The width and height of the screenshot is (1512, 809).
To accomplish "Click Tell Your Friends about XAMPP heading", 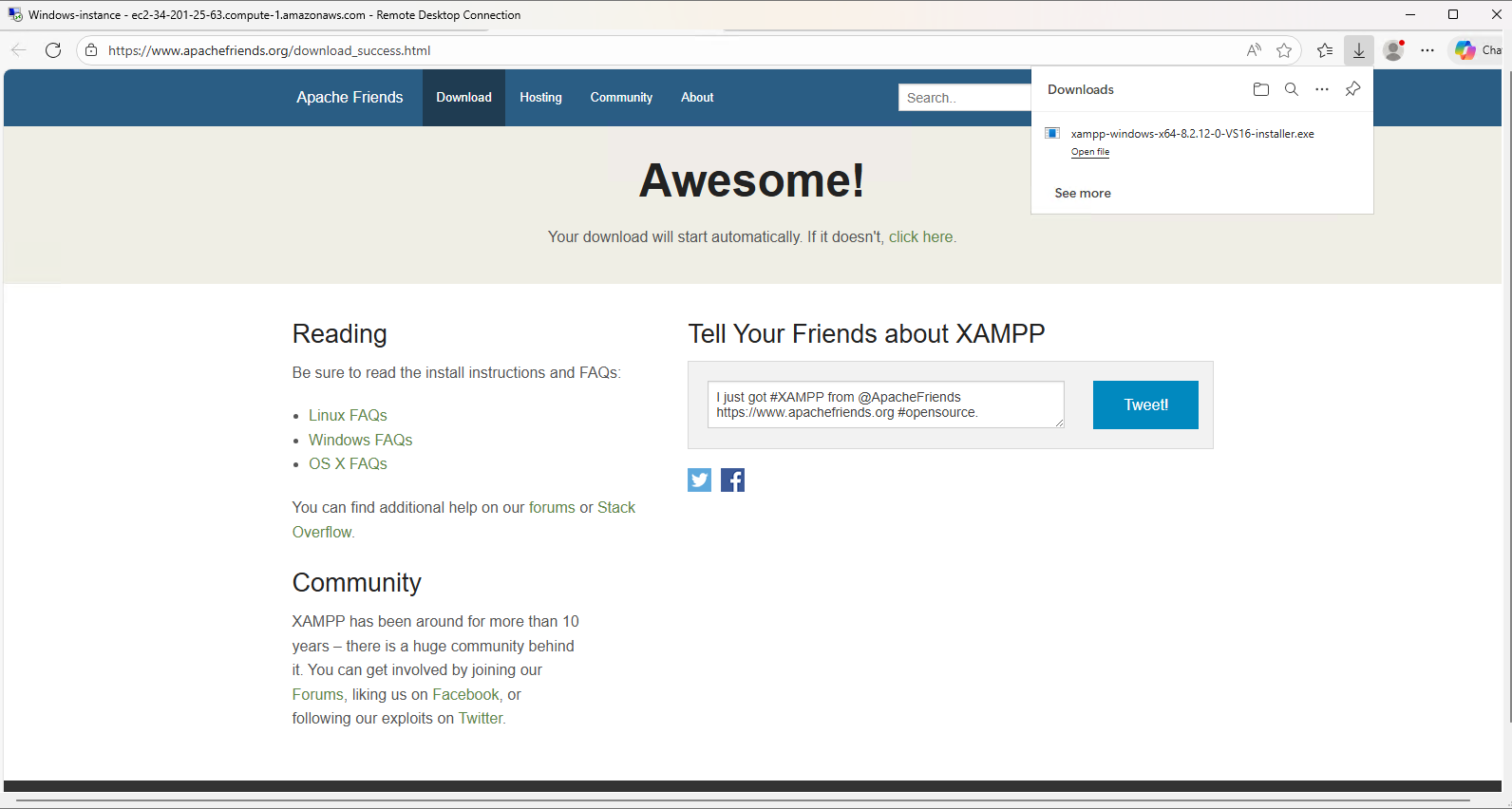I will click(866, 334).
